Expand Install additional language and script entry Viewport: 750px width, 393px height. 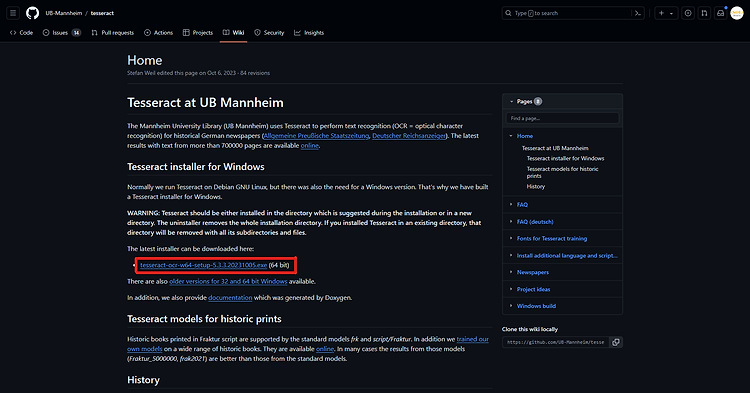(511, 255)
